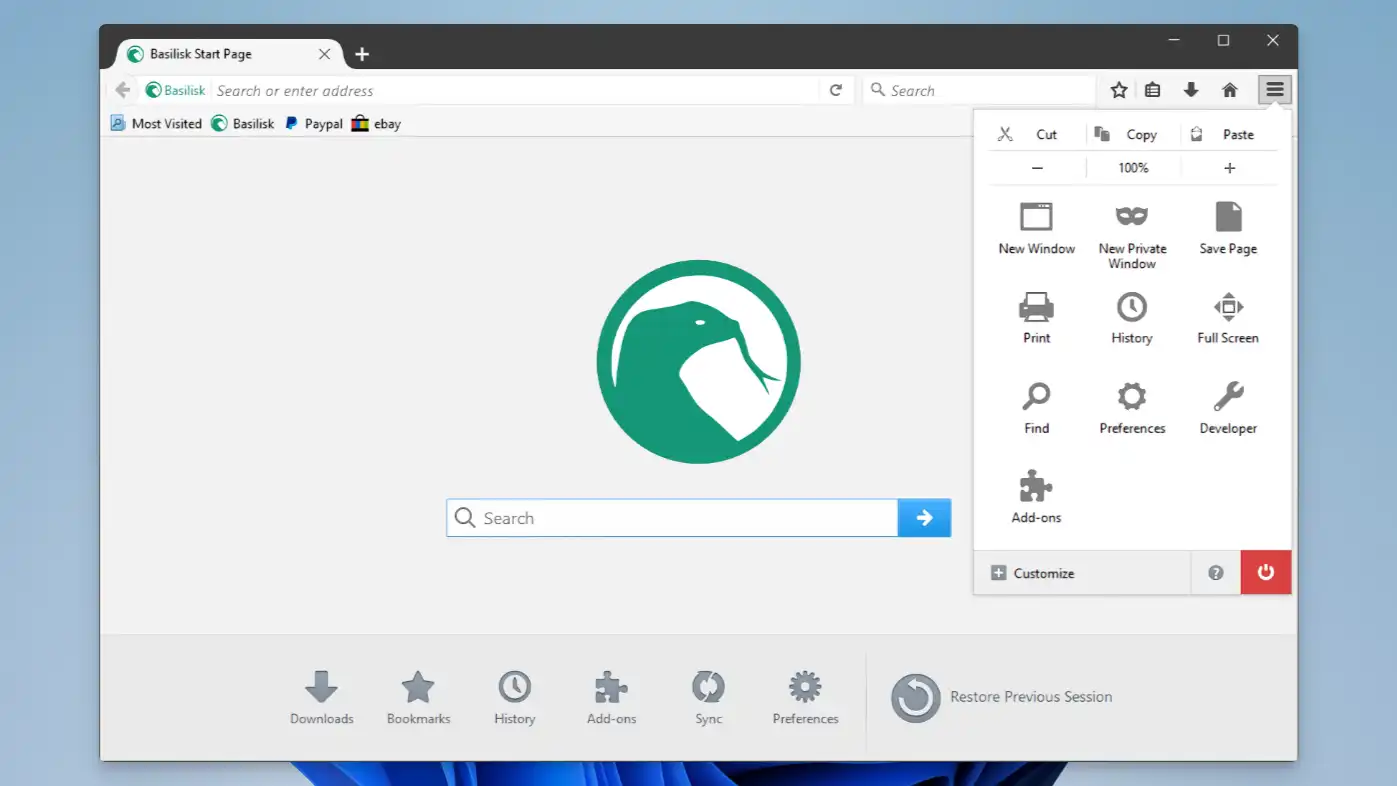Open the Downloads panel in the toolbar

(1191, 89)
